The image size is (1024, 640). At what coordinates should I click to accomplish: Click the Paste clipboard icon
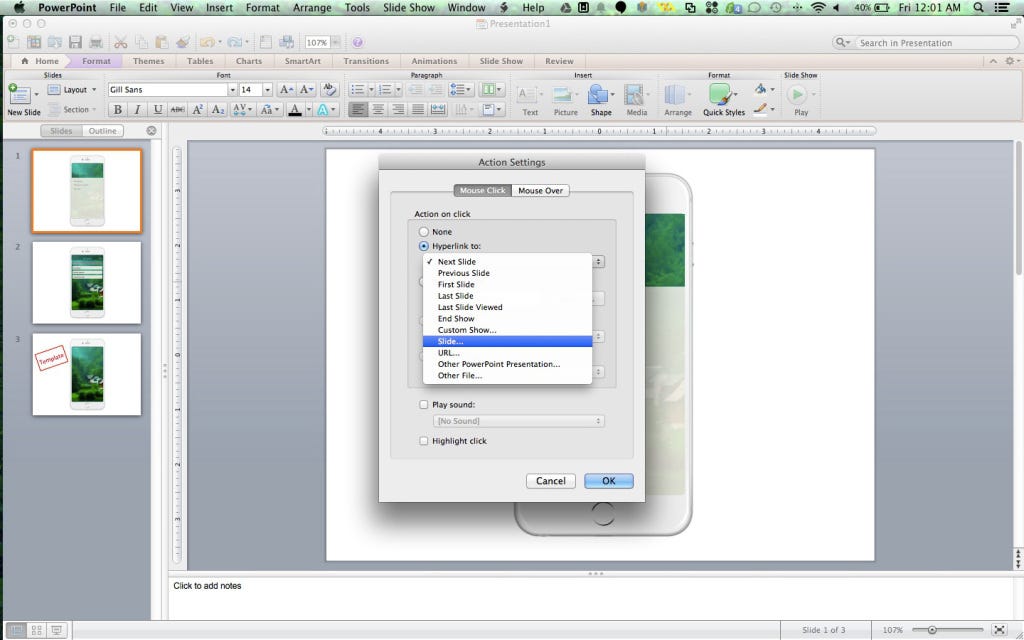point(161,42)
